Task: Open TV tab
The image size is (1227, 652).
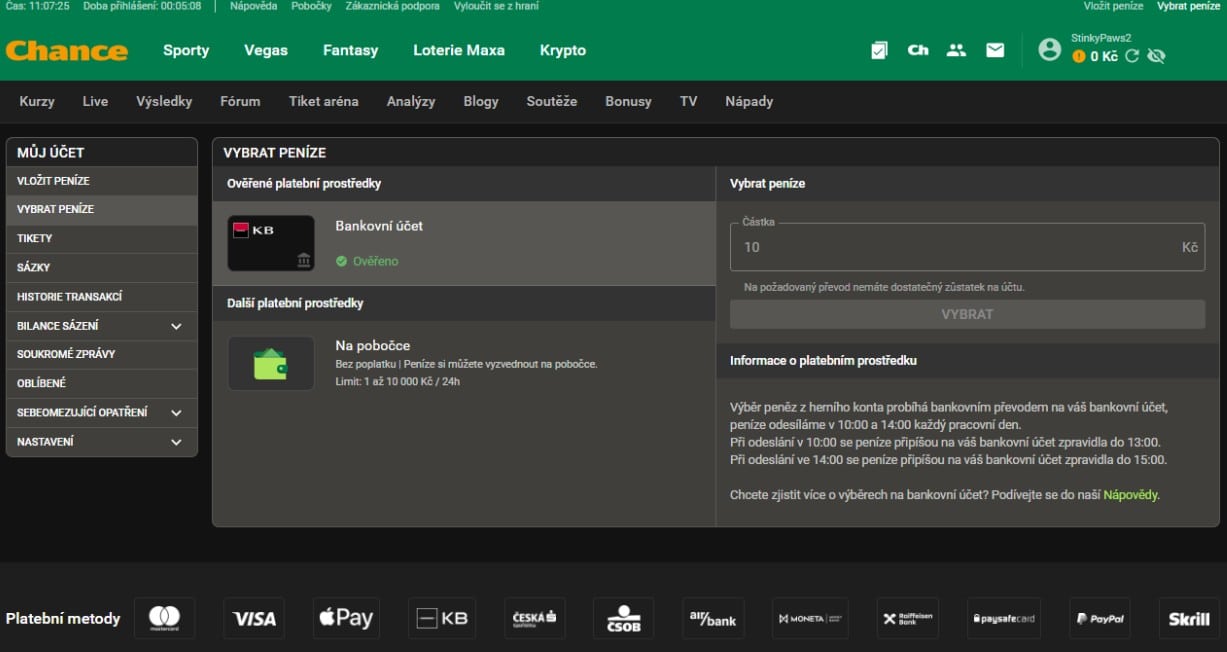Action: (688, 101)
